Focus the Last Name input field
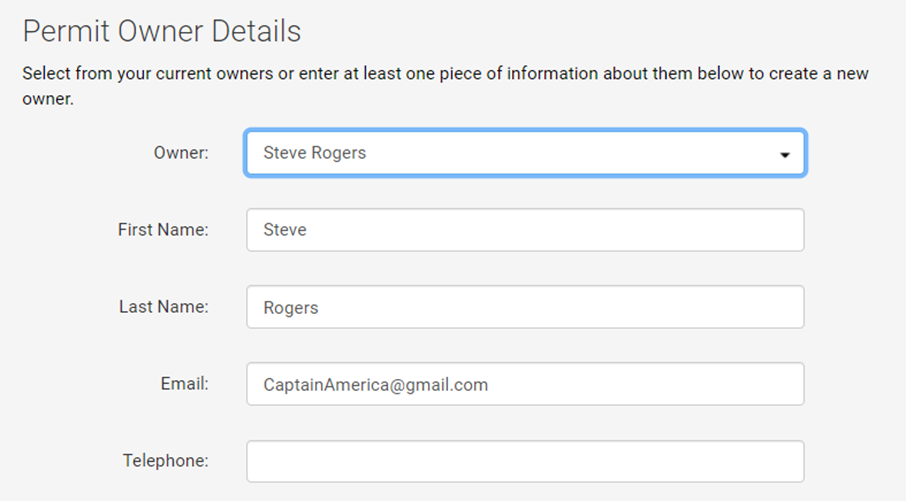 (x=525, y=307)
